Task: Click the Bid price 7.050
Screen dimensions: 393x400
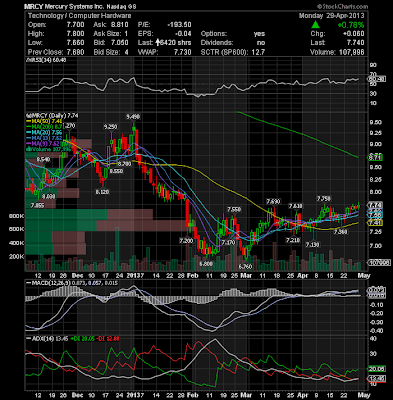Action: coord(119,43)
